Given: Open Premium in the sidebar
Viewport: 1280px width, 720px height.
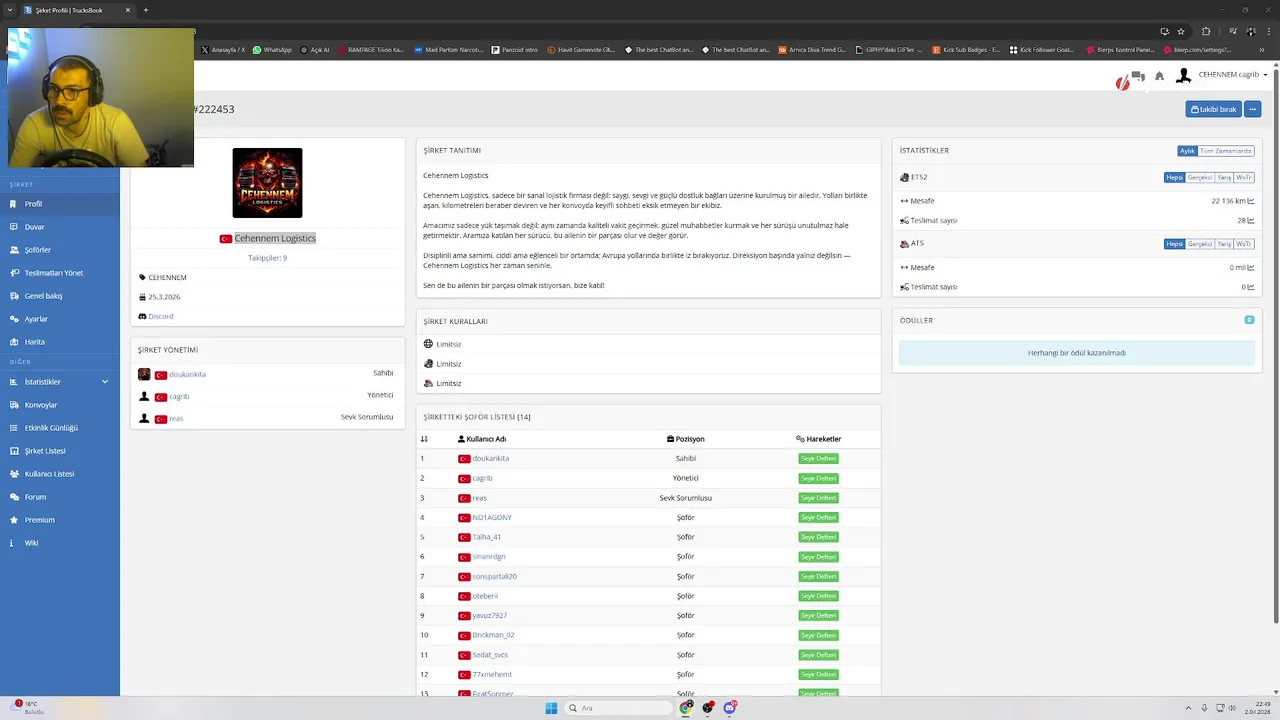Looking at the screenshot, I should pyautogui.click(x=60, y=520).
